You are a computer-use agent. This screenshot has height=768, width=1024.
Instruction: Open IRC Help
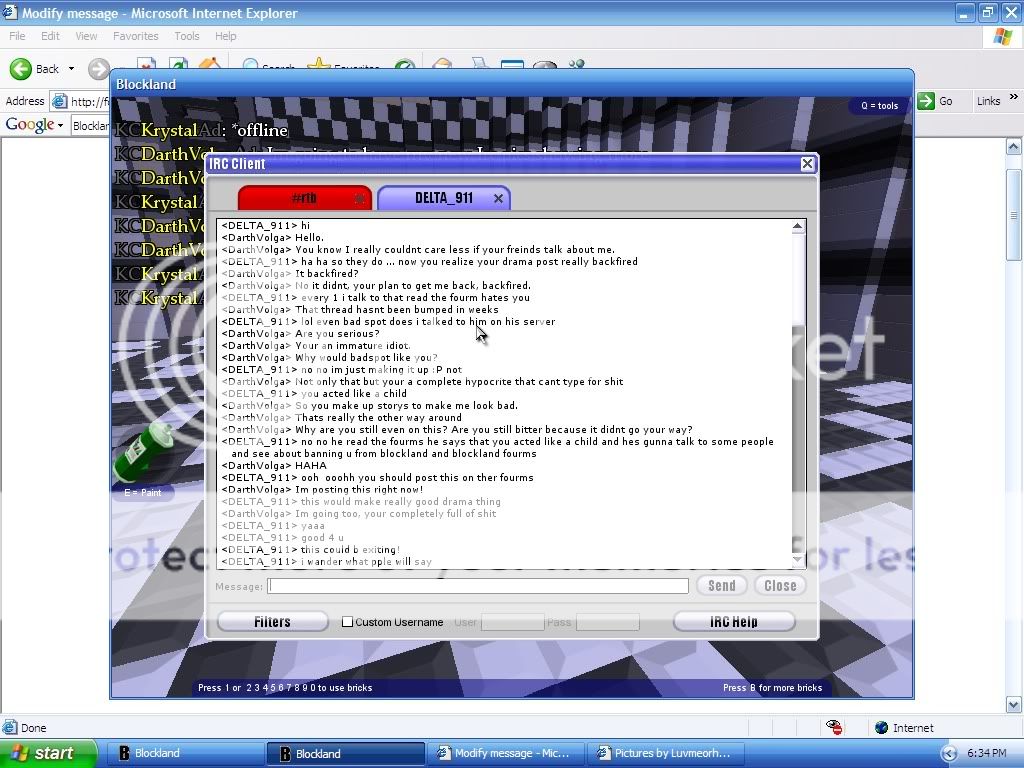pos(734,622)
